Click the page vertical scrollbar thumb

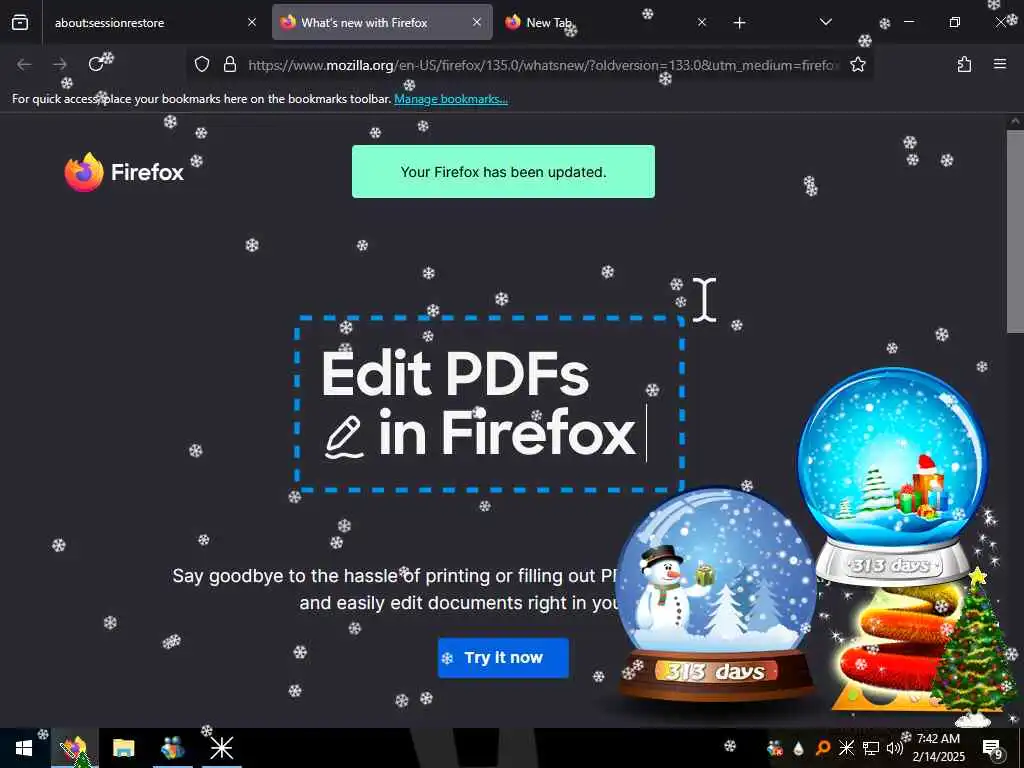pyautogui.click(x=1015, y=232)
